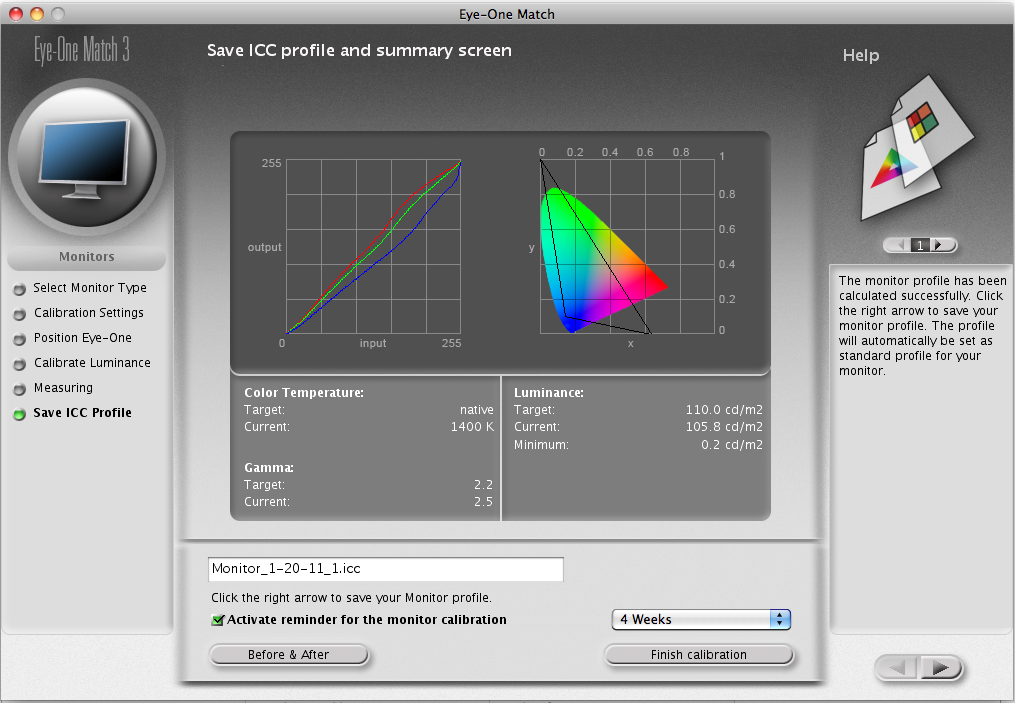
Task: Click the 1400 K current color temperature value
Action: pos(472,427)
